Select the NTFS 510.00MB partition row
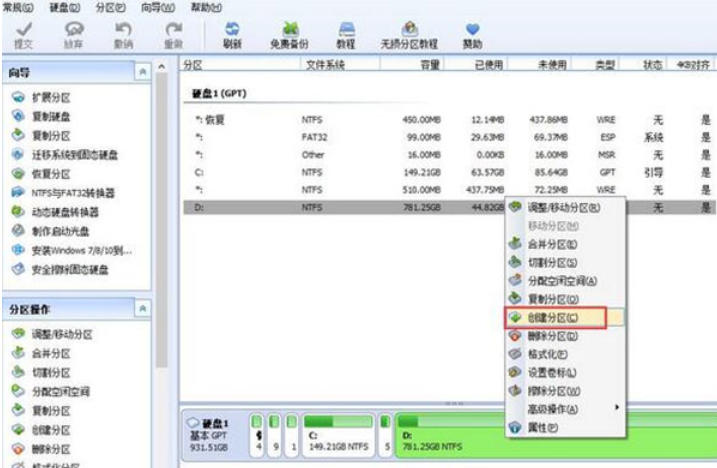Image resolution: width=717 pixels, height=468 pixels. (449, 190)
